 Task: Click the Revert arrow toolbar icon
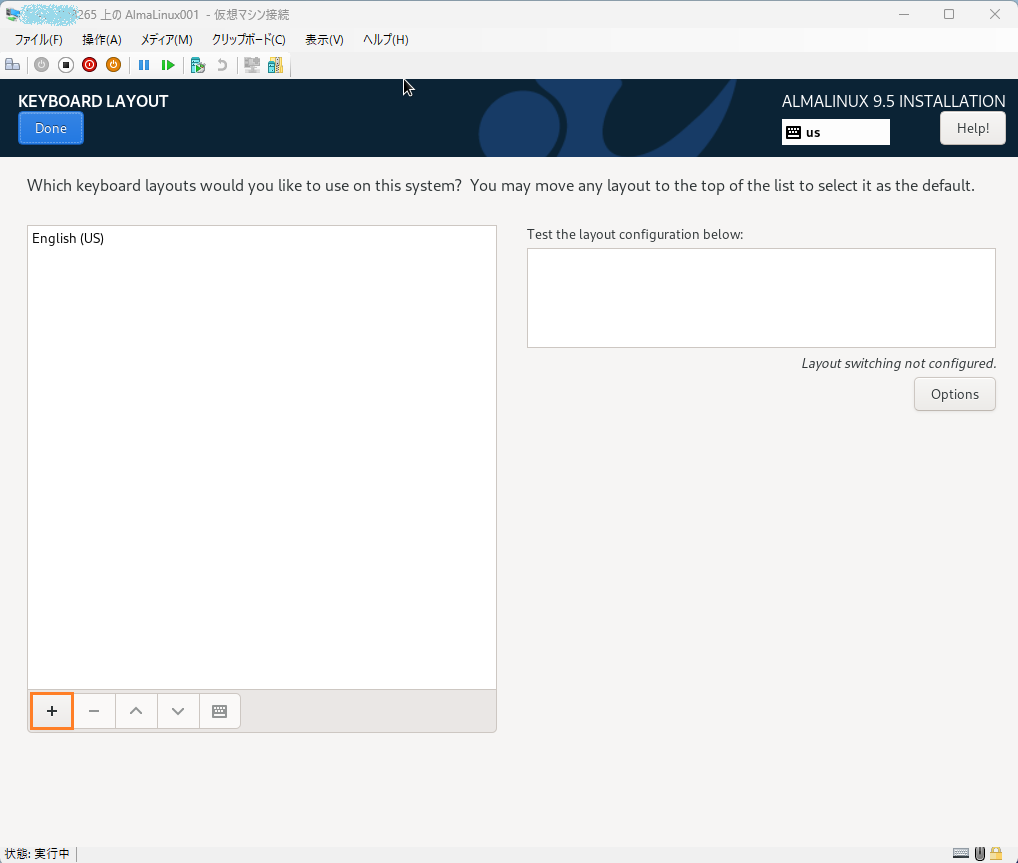222,65
